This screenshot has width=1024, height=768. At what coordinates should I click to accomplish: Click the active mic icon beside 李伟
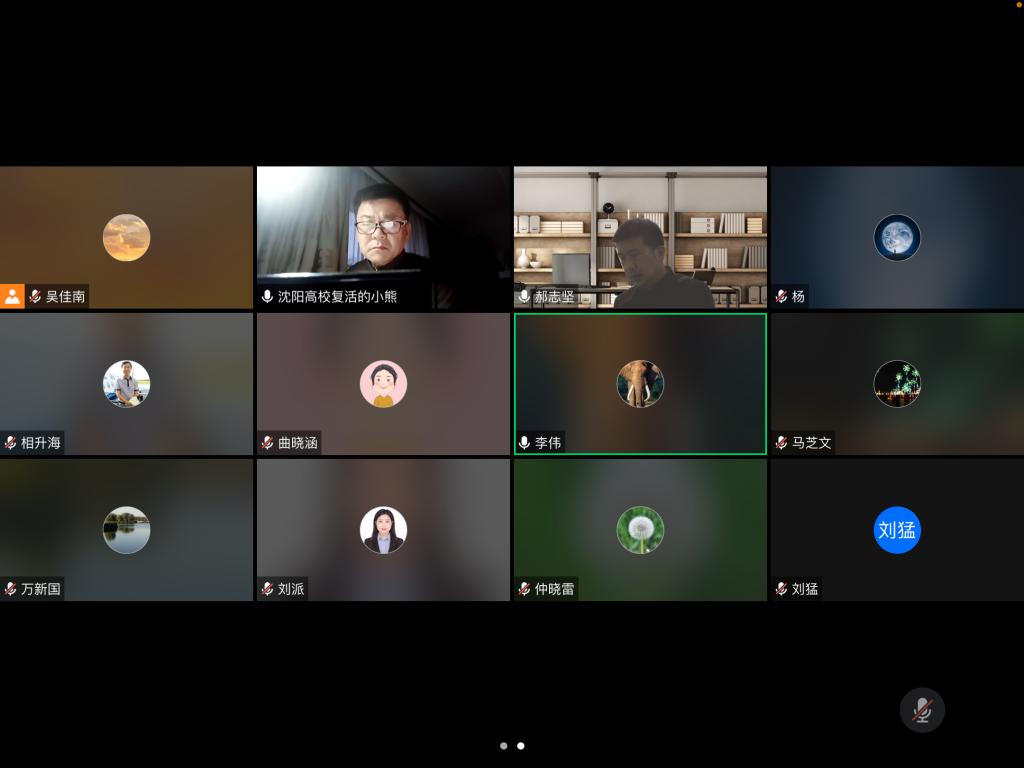point(524,443)
